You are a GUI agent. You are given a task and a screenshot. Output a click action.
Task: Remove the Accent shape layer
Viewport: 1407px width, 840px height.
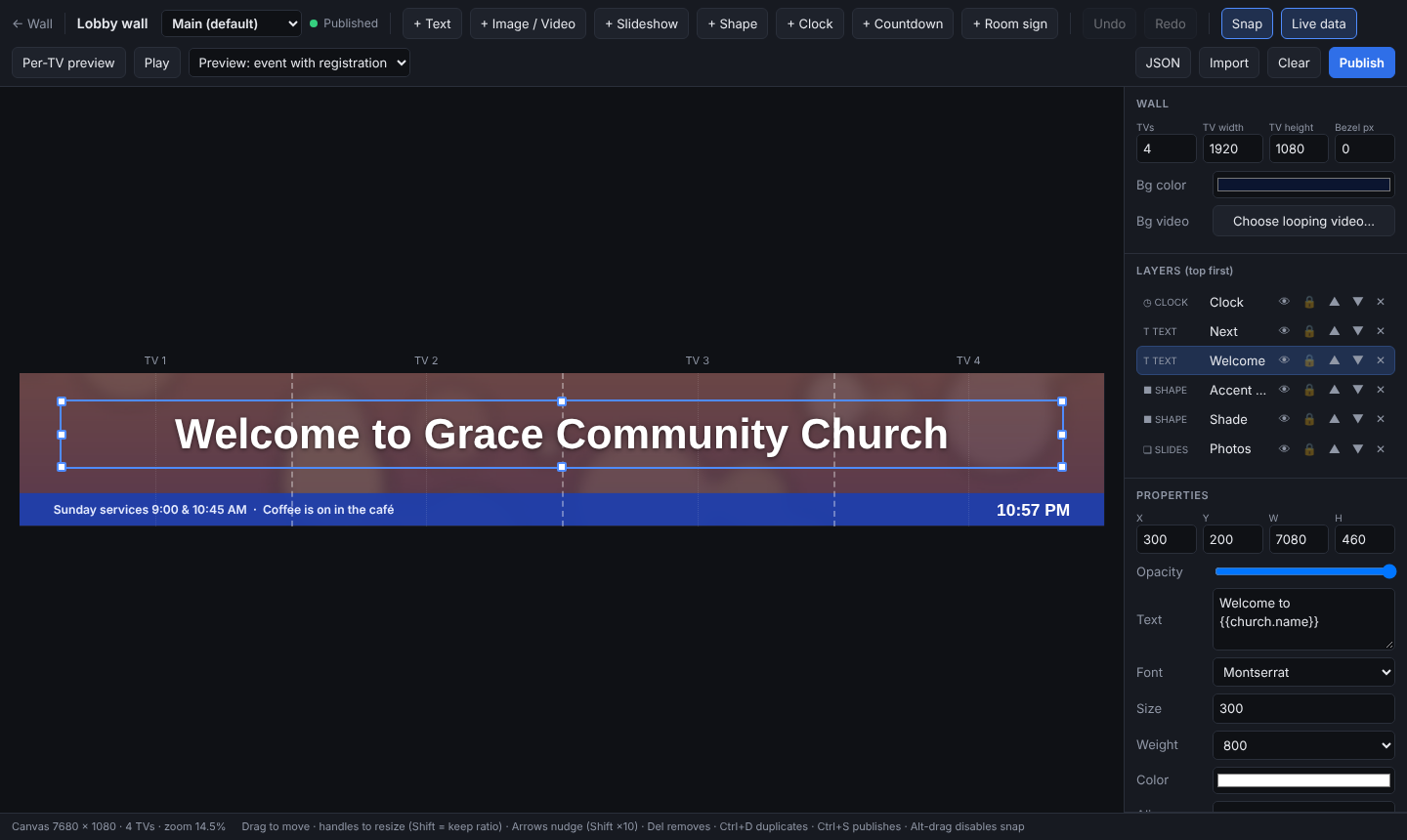tap(1381, 390)
